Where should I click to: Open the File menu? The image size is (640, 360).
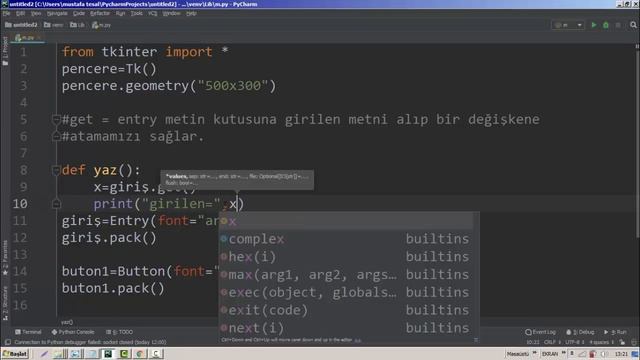coord(6,13)
